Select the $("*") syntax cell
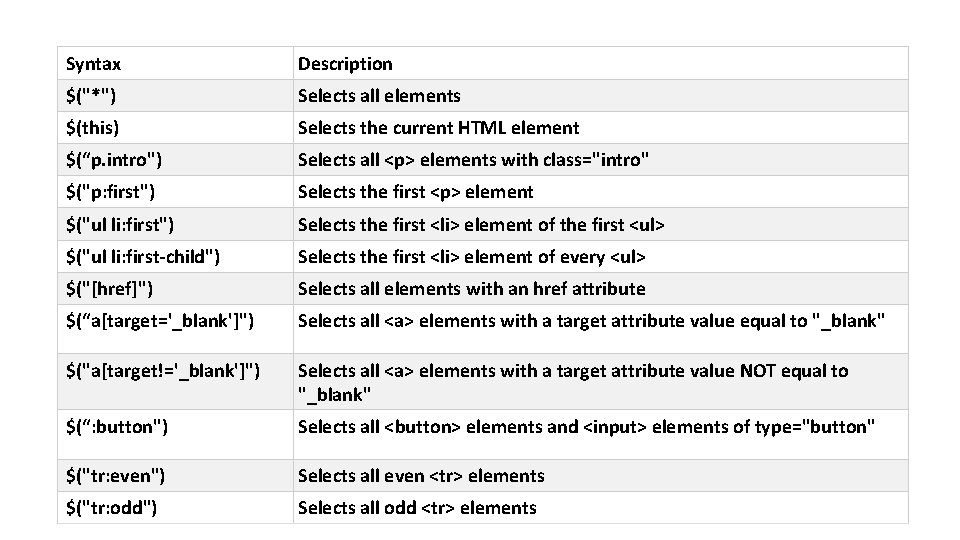 pyautogui.click(x=89, y=96)
